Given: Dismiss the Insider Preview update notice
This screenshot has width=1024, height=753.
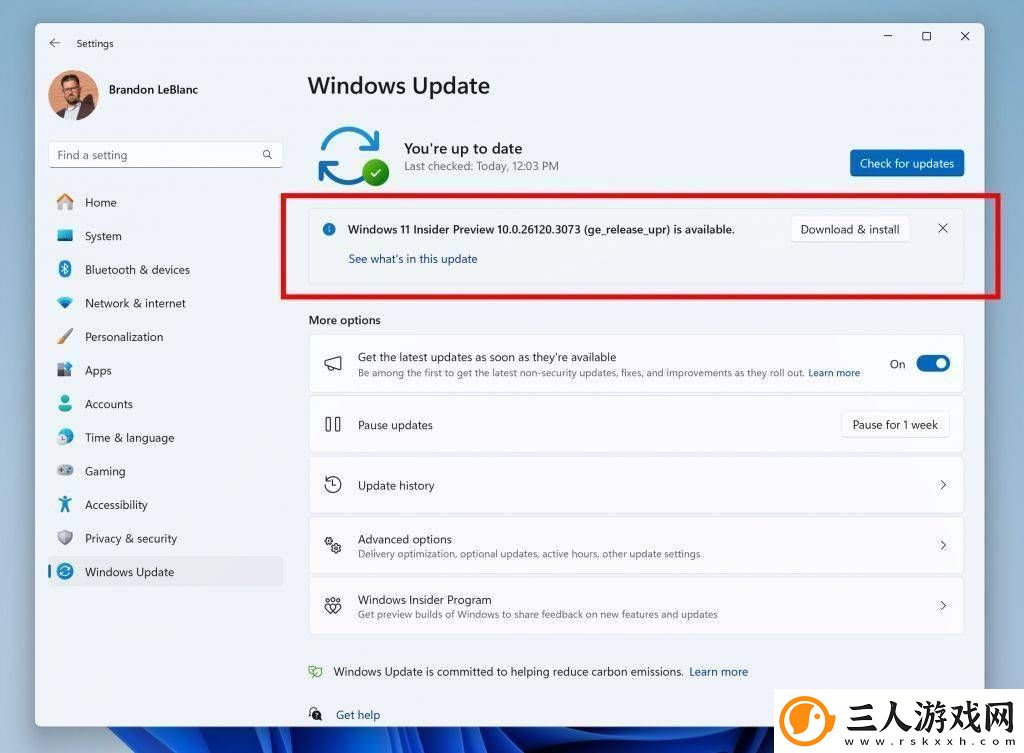Looking at the screenshot, I should tap(942, 228).
